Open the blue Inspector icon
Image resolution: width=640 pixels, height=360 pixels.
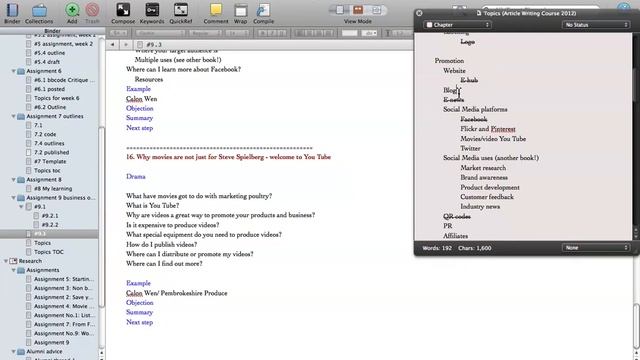[x=624, y=7]
